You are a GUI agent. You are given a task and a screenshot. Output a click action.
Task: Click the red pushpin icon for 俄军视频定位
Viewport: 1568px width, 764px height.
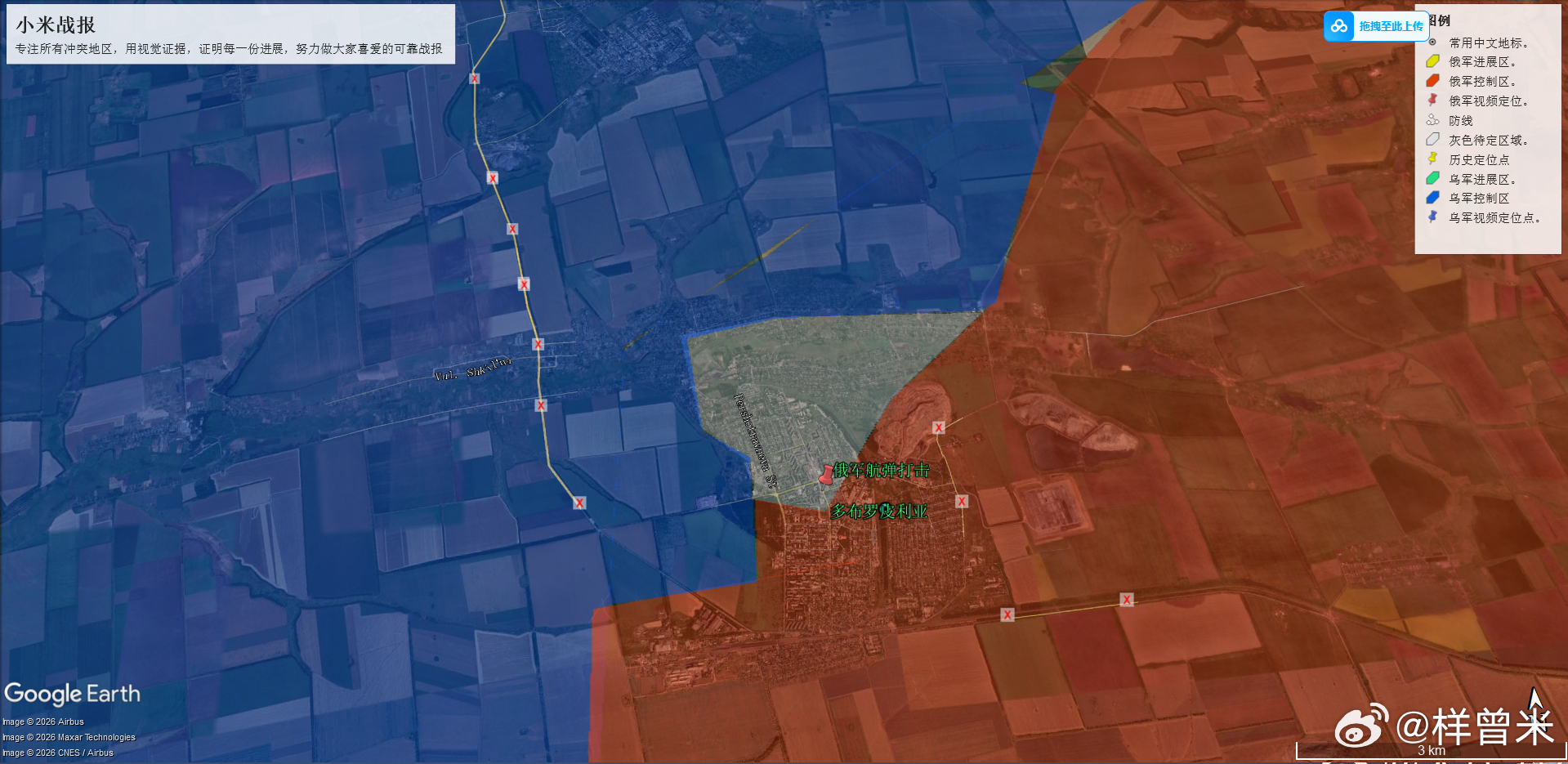tap(1432, 100)
